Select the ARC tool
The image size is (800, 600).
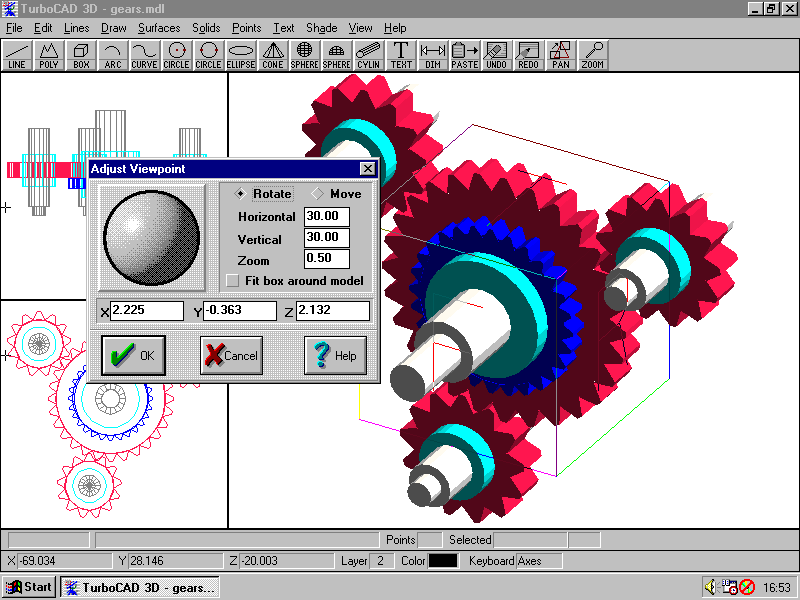coord(113,55)
